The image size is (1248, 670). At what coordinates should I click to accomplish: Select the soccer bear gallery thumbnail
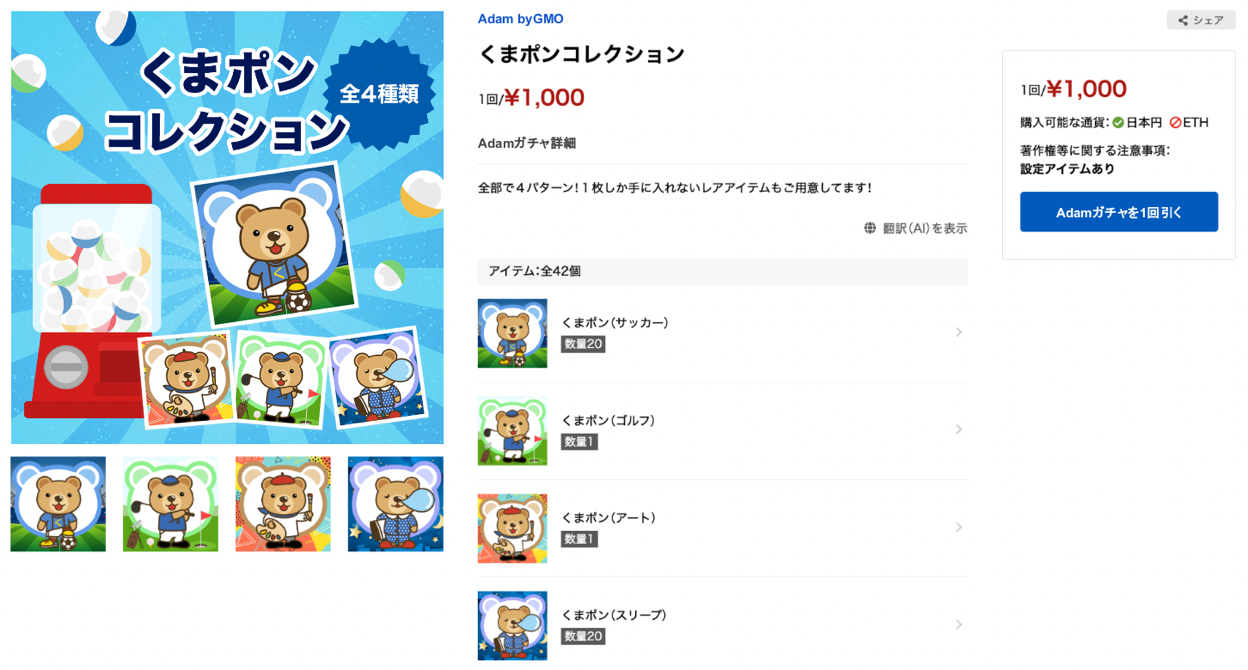[x=58, y=504]
